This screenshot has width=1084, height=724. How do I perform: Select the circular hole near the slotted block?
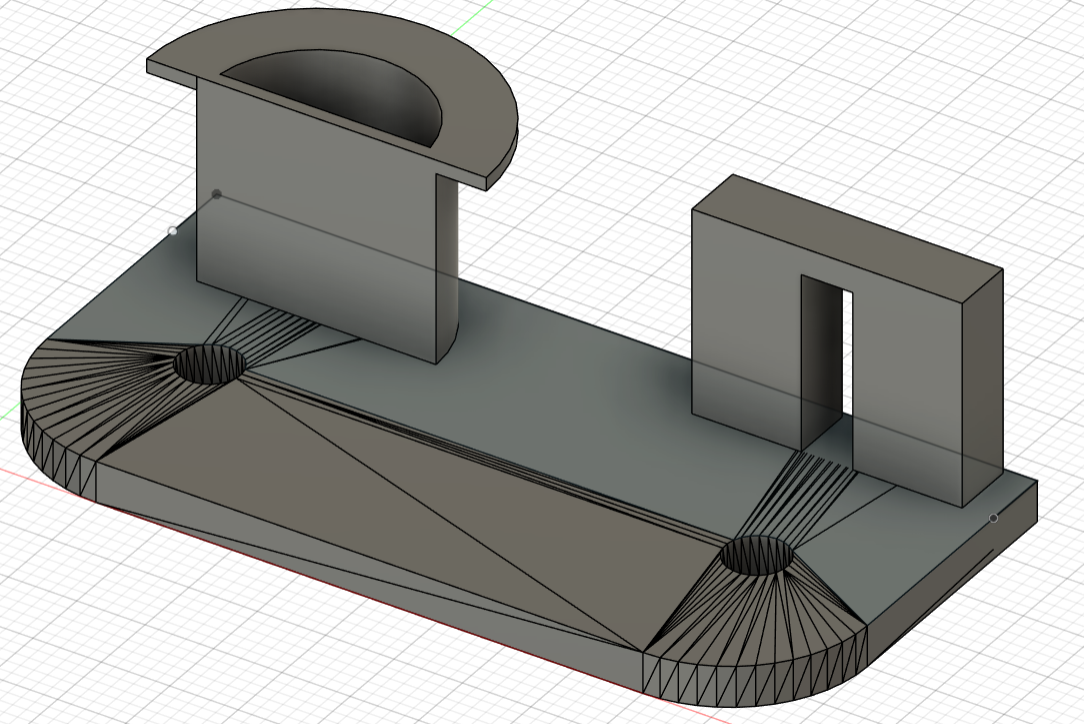[757, 555]
